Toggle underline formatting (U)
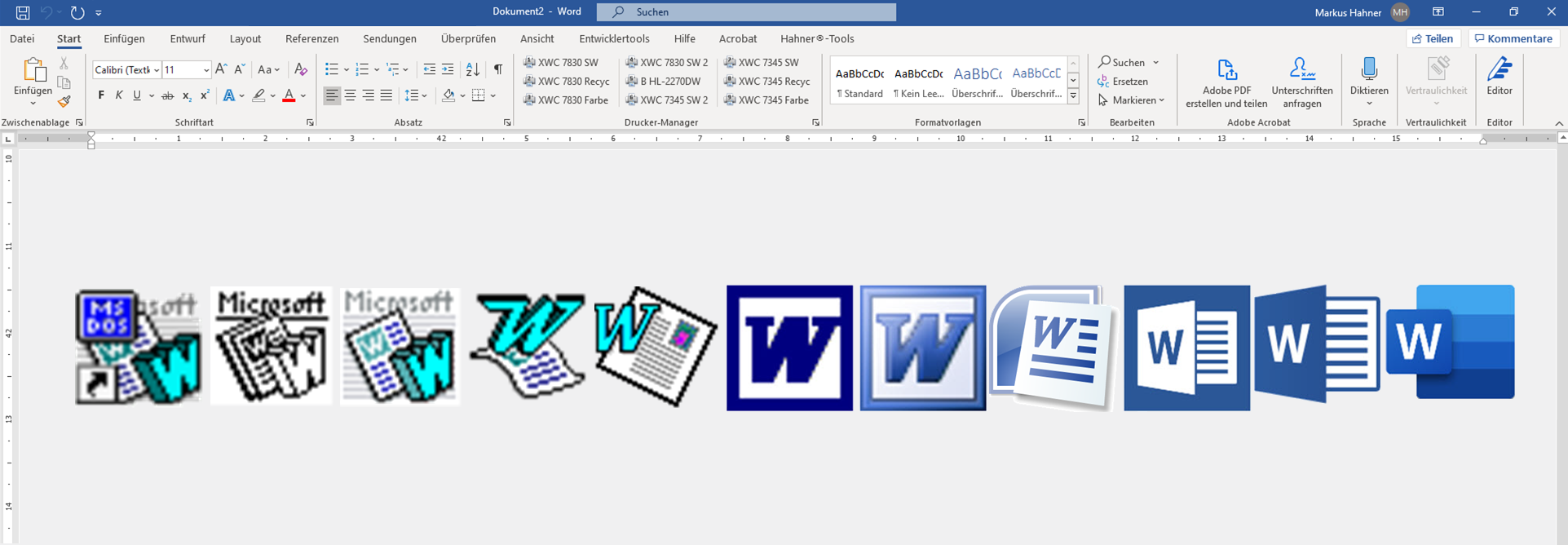The image size is (1568, 545). point(137,95)
